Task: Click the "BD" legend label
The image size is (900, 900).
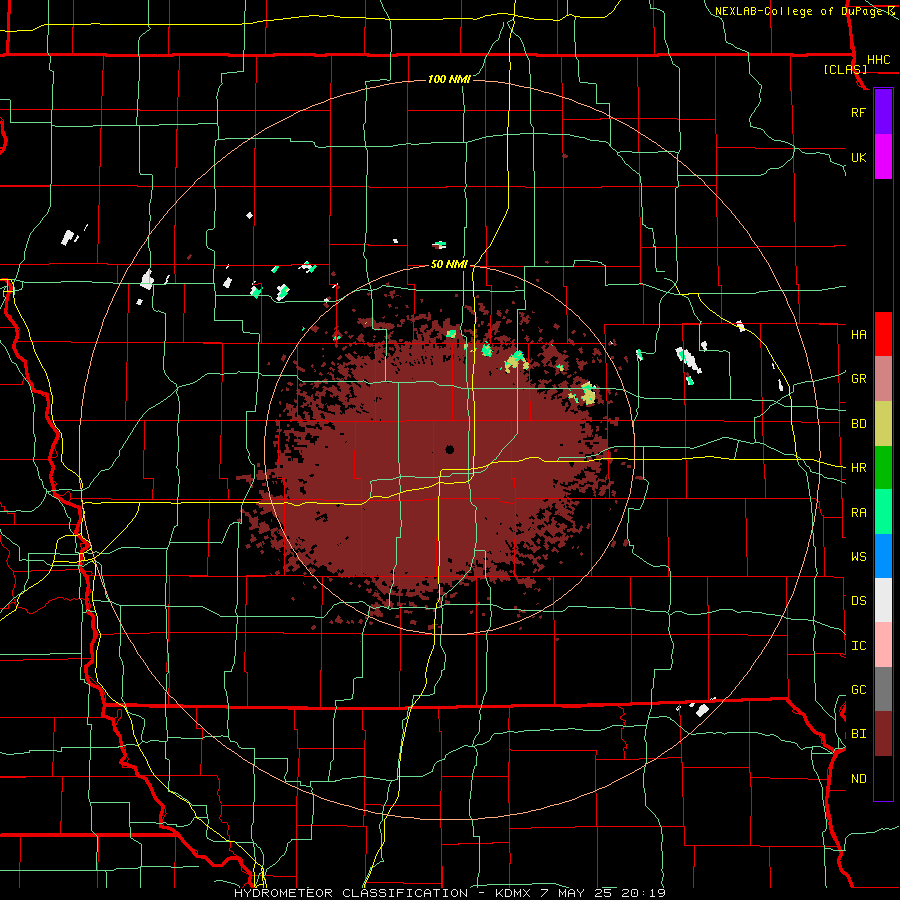Action: click(858, 424)
